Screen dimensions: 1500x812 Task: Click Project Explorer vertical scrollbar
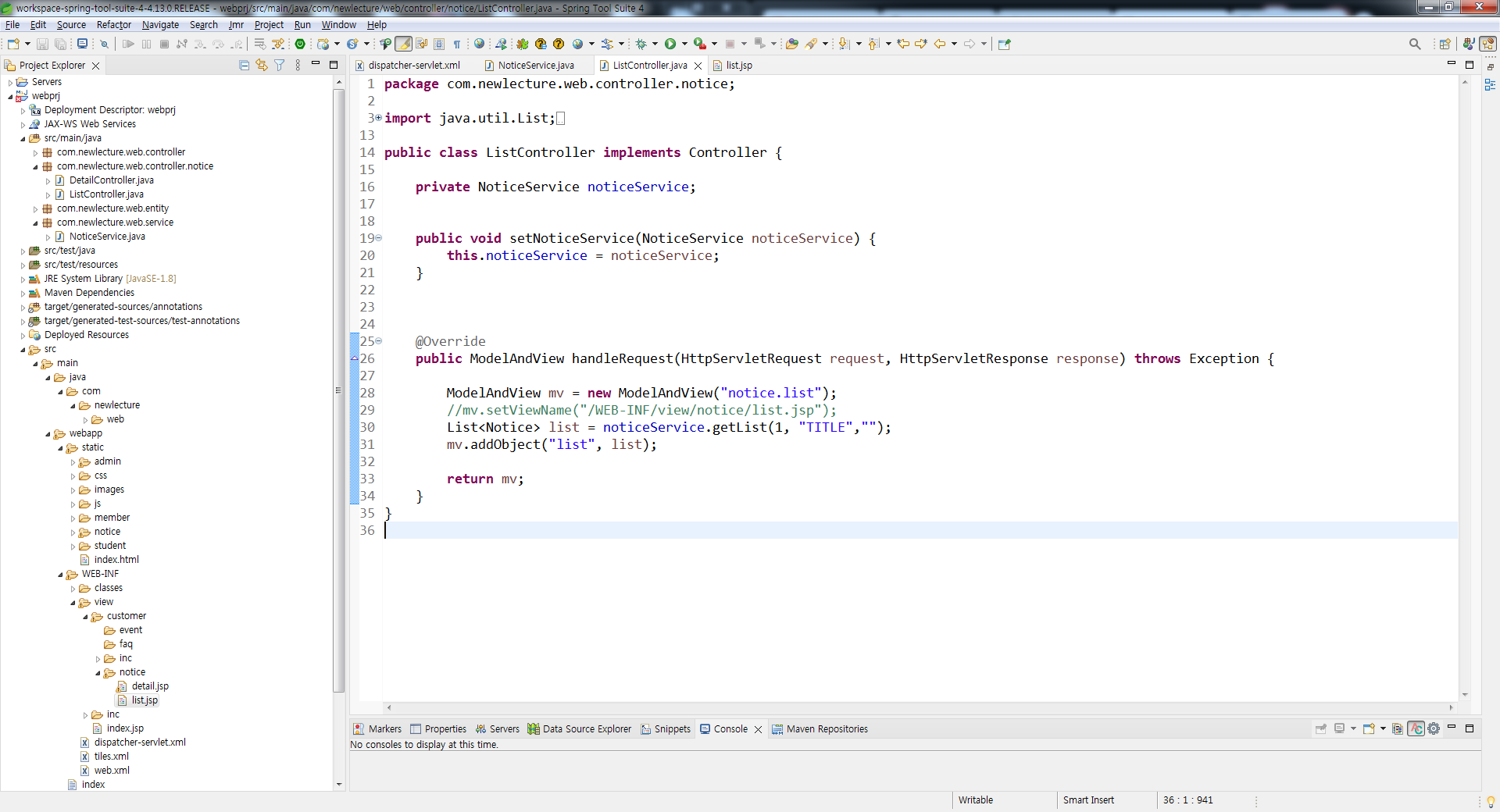pos(338,390)
